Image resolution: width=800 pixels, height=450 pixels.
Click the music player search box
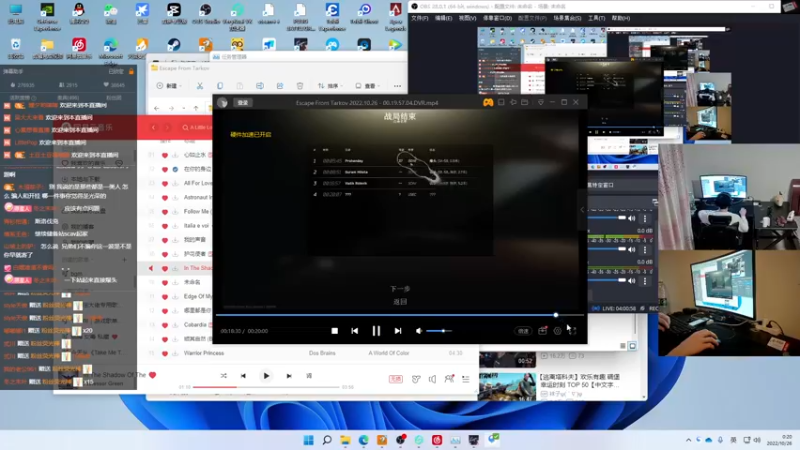tap(196, 128)
